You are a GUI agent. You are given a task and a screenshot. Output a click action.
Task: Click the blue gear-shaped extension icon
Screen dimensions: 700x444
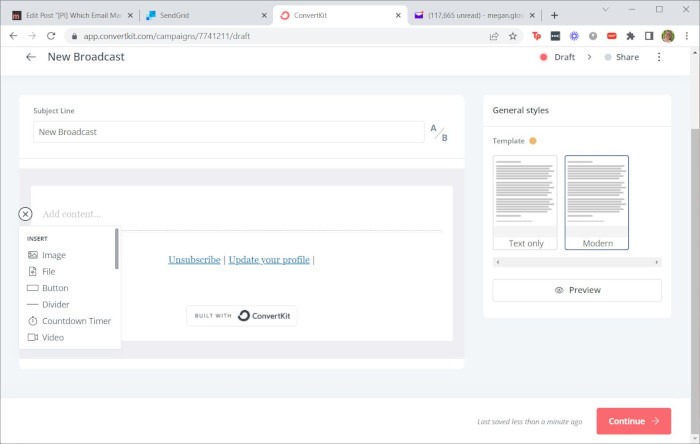point(574,36)
